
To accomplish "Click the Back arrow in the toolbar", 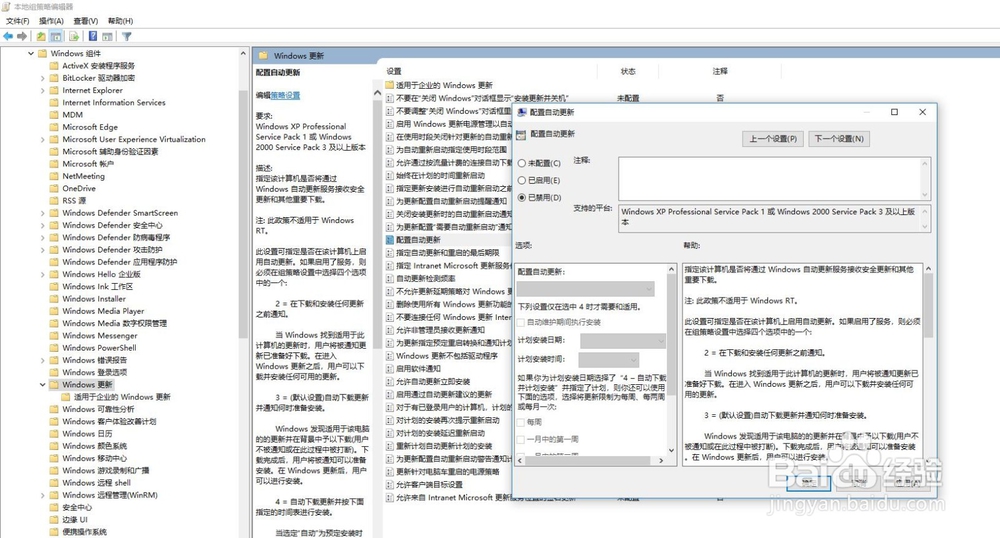I will click(8, 36).
